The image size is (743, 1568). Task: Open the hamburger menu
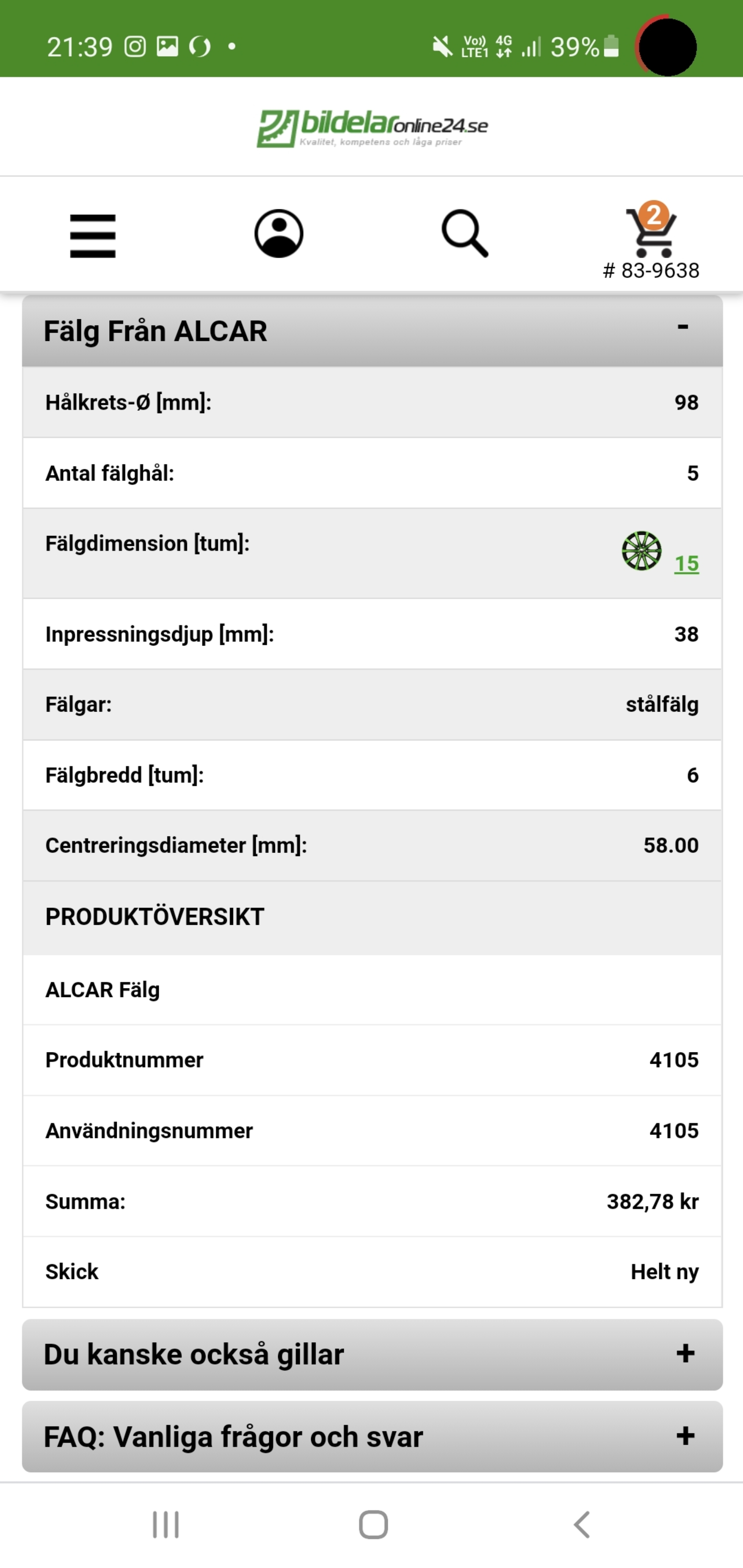(93, 236)
